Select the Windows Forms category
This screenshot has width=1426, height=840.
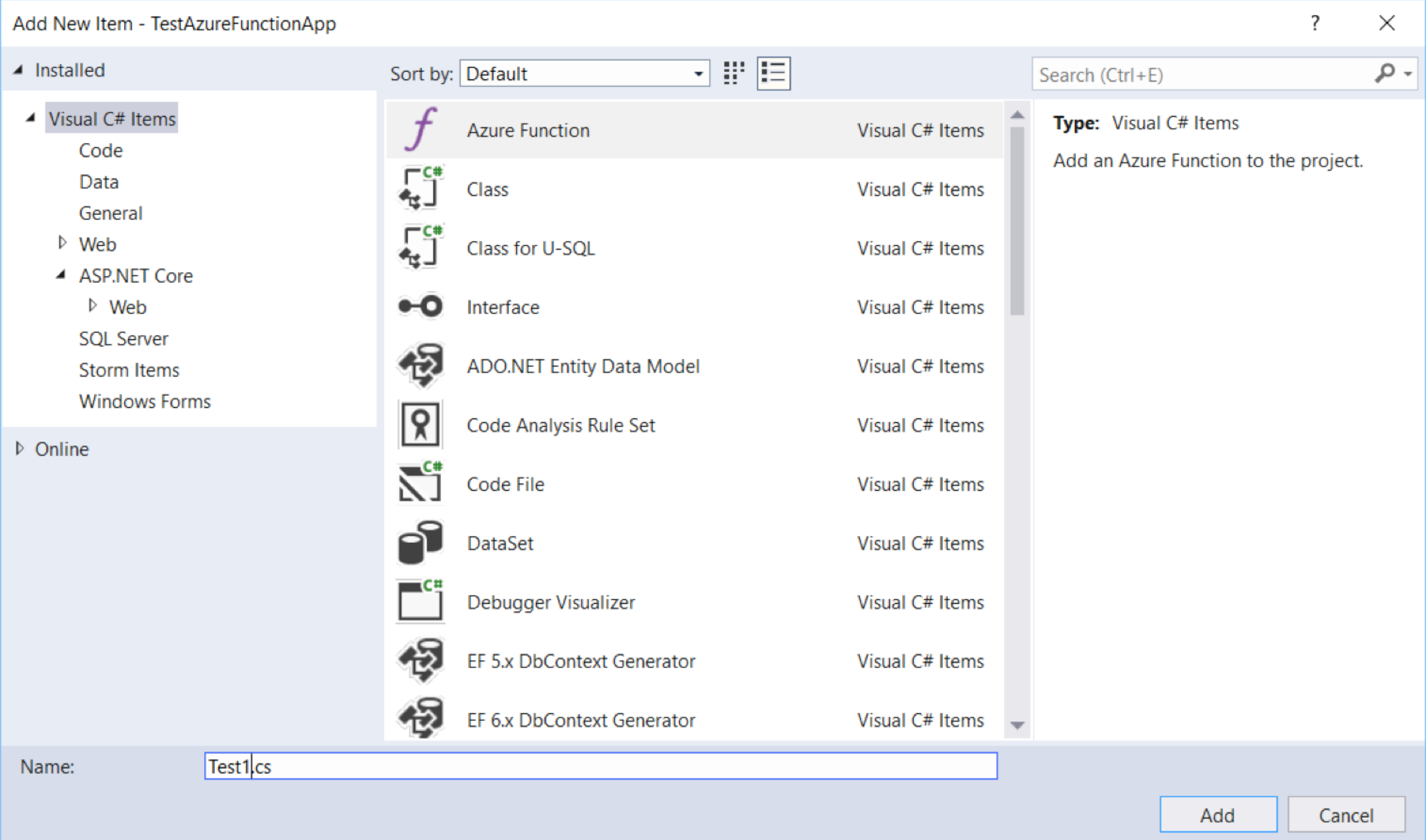[x=145, y=401]
